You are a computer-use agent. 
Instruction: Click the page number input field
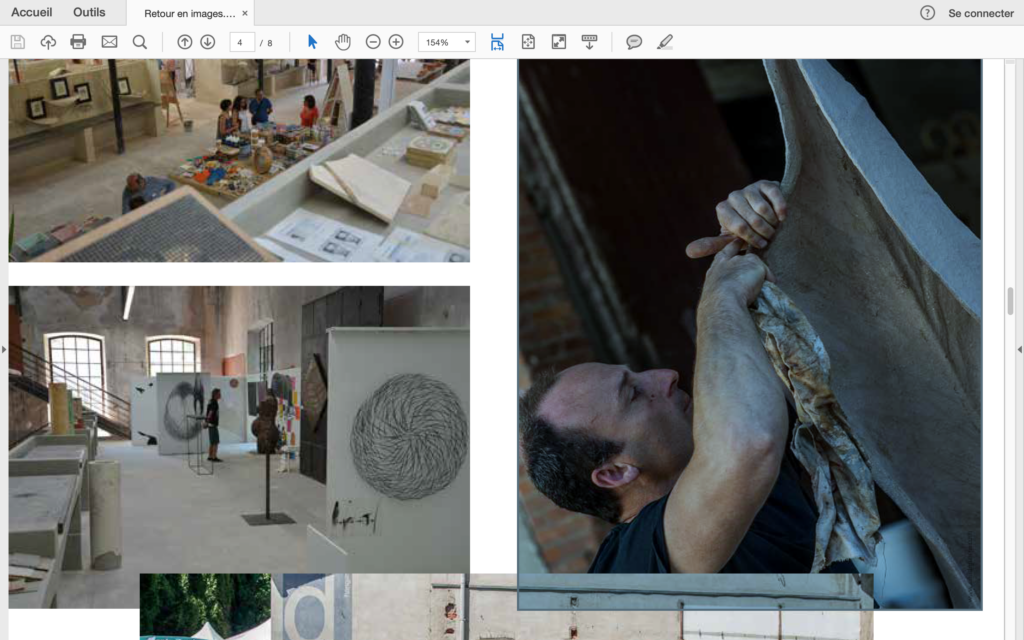point(241,42)
